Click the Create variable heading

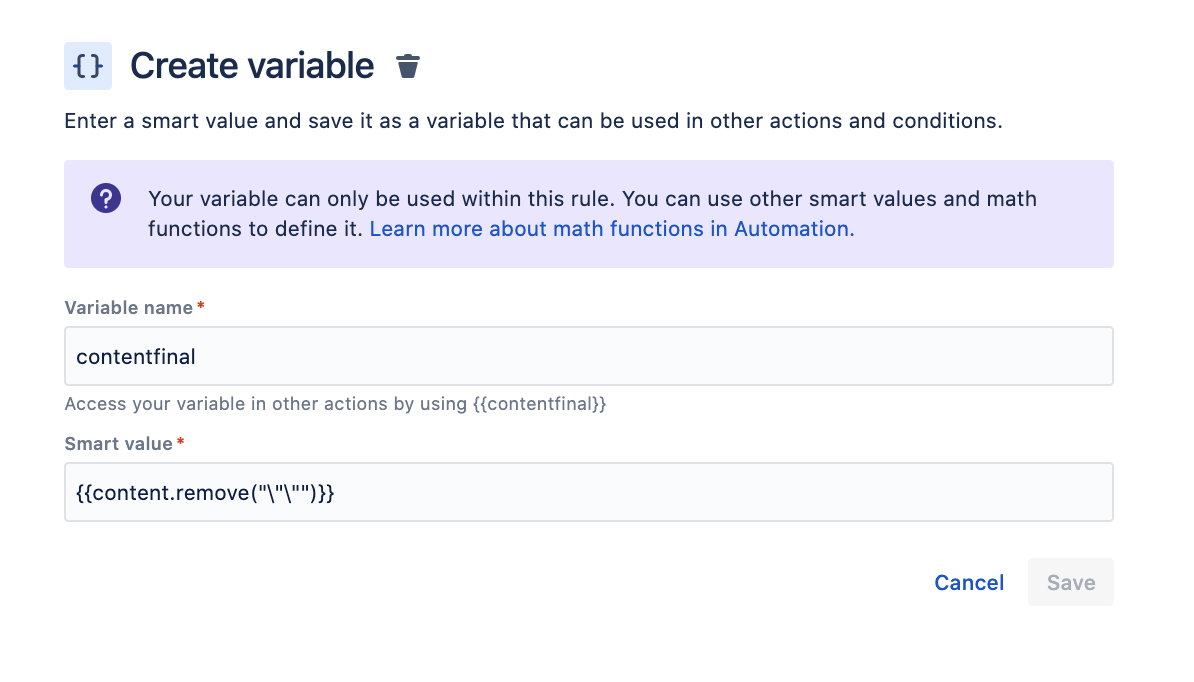coord(252,66)
